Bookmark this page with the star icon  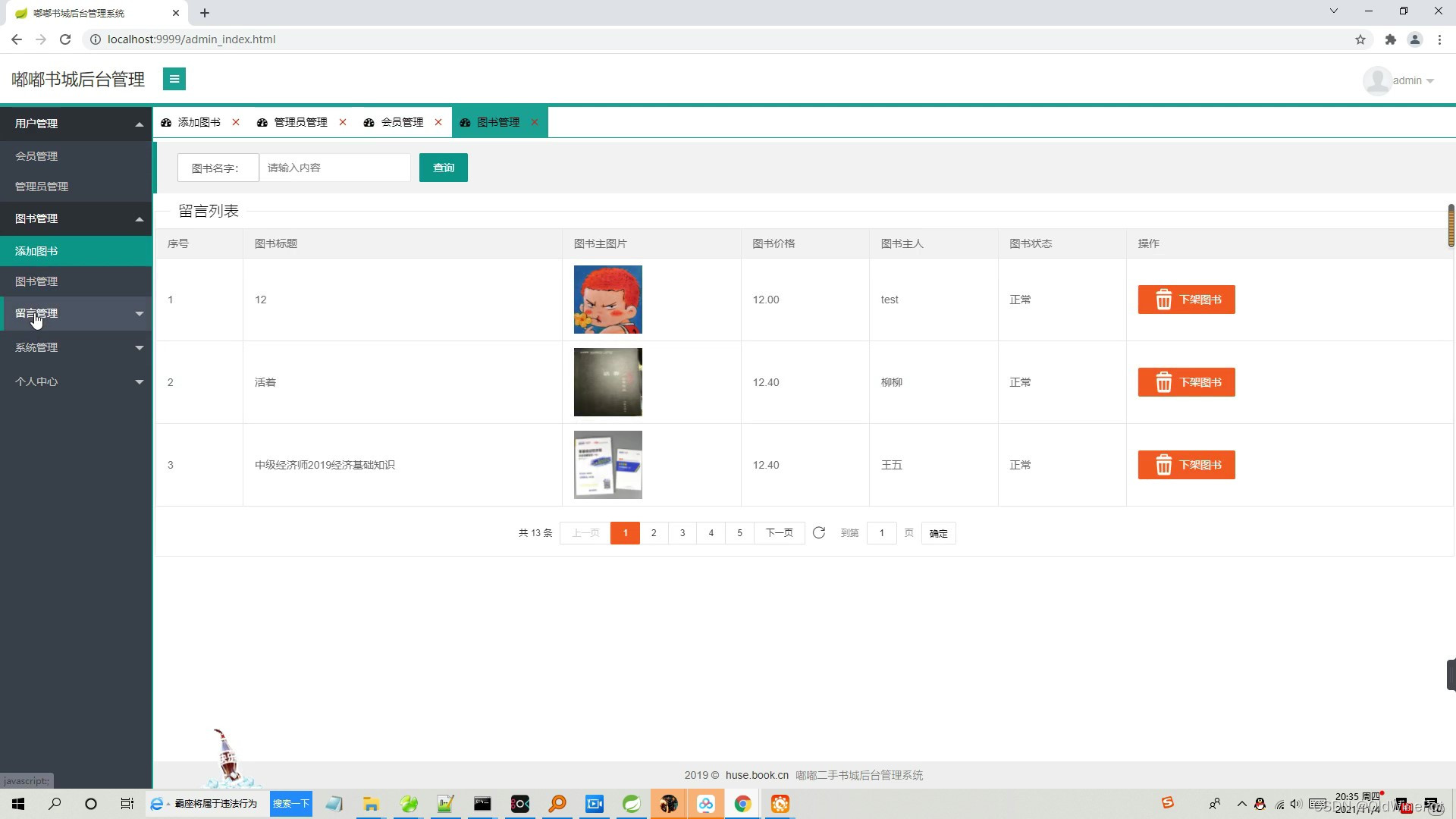1360,39
